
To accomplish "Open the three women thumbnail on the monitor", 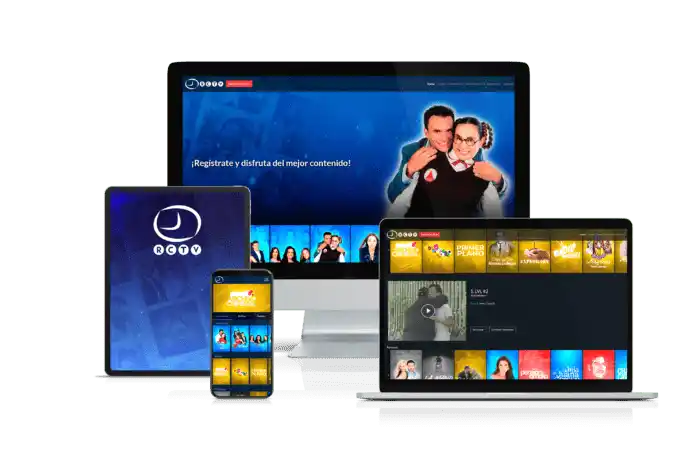I will pyautogui.click(x=289, y=244).
